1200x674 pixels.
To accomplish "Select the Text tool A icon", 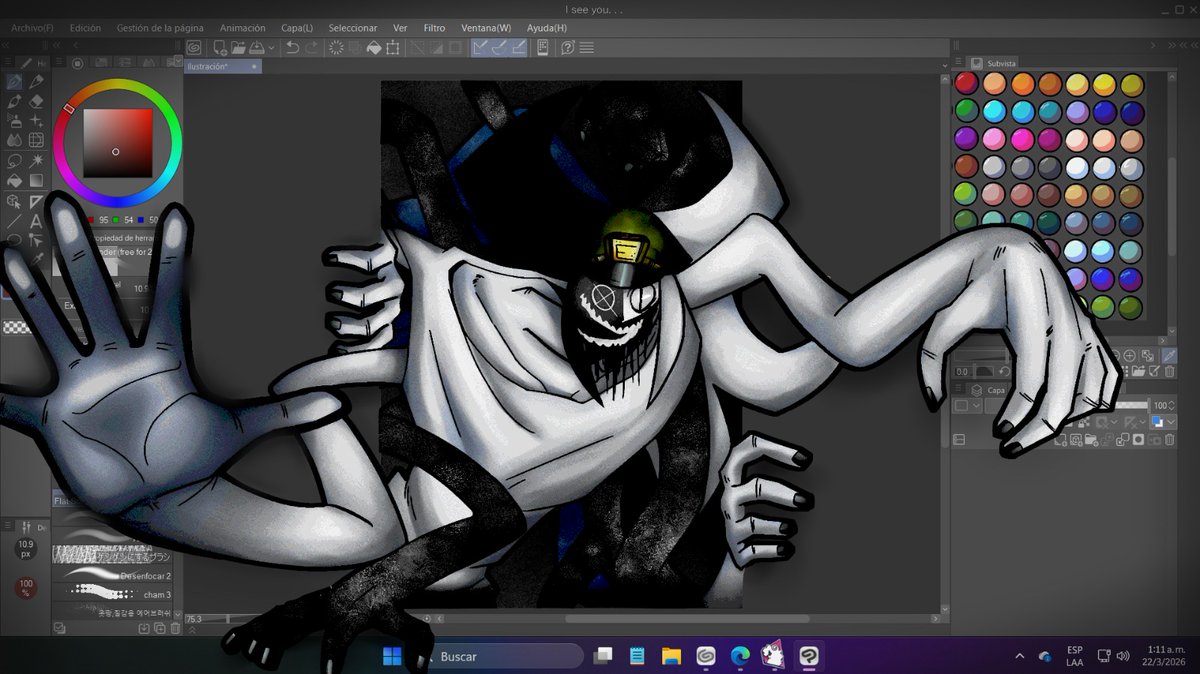I will (36, 221).
